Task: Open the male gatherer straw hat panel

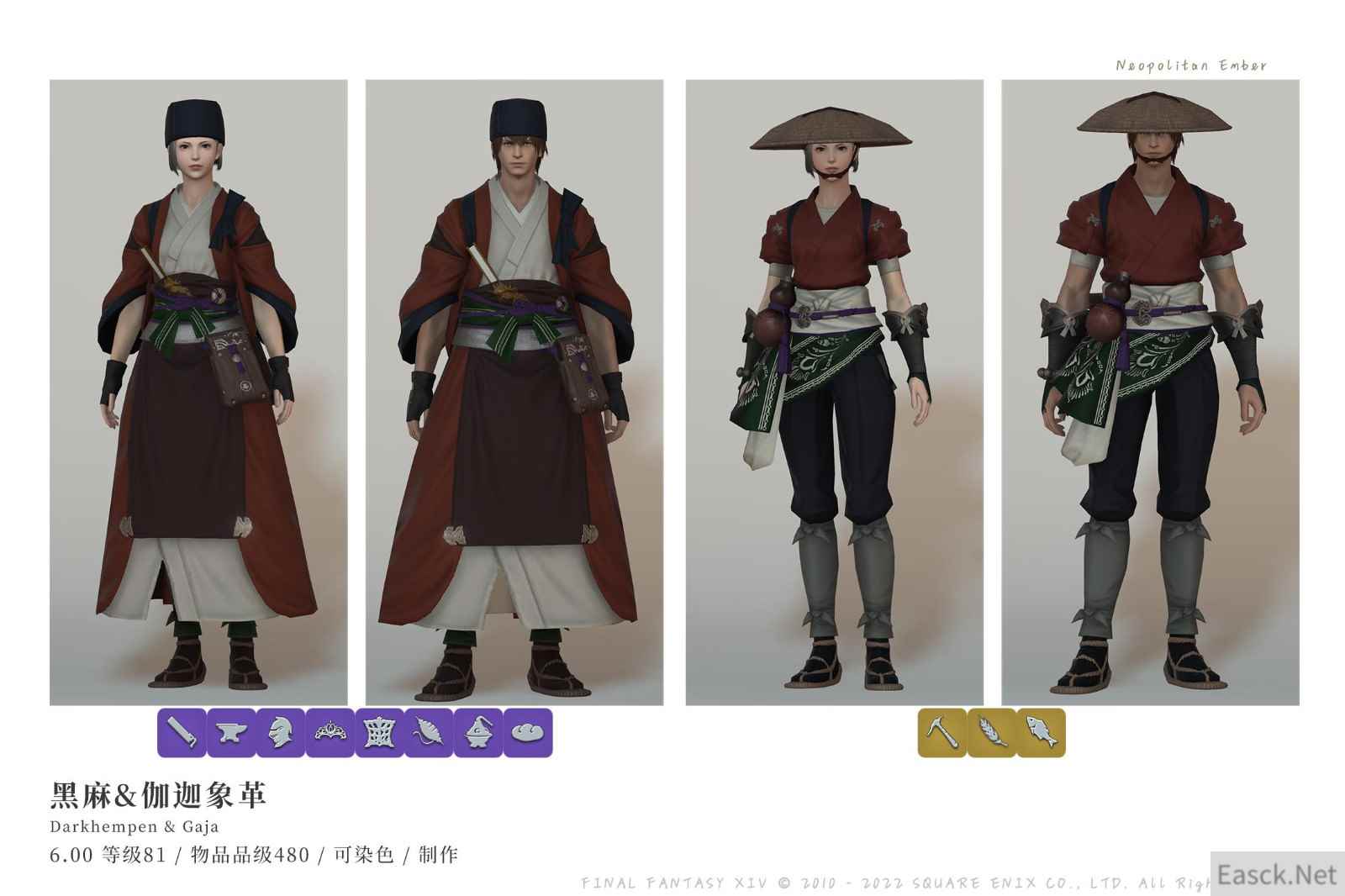Action: point(1150,393)
